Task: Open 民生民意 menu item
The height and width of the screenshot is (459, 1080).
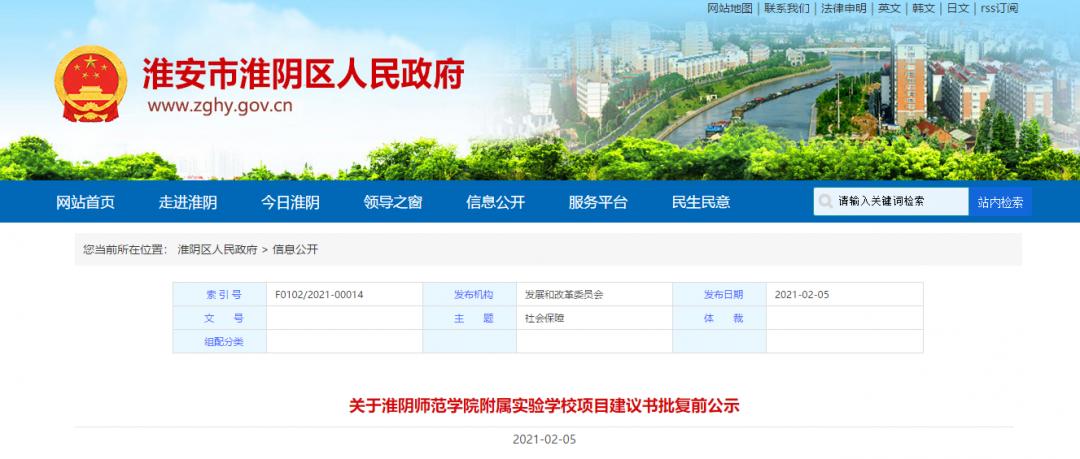Action: pos(700,202)
